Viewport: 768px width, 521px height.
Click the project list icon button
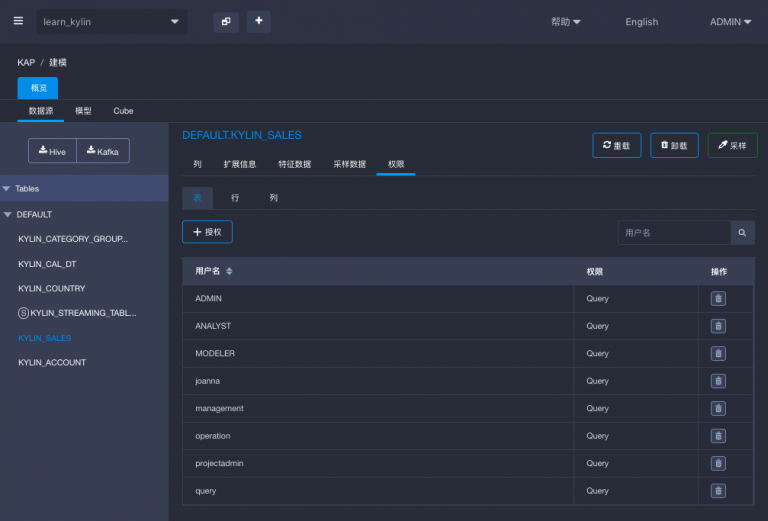[226, 21]
